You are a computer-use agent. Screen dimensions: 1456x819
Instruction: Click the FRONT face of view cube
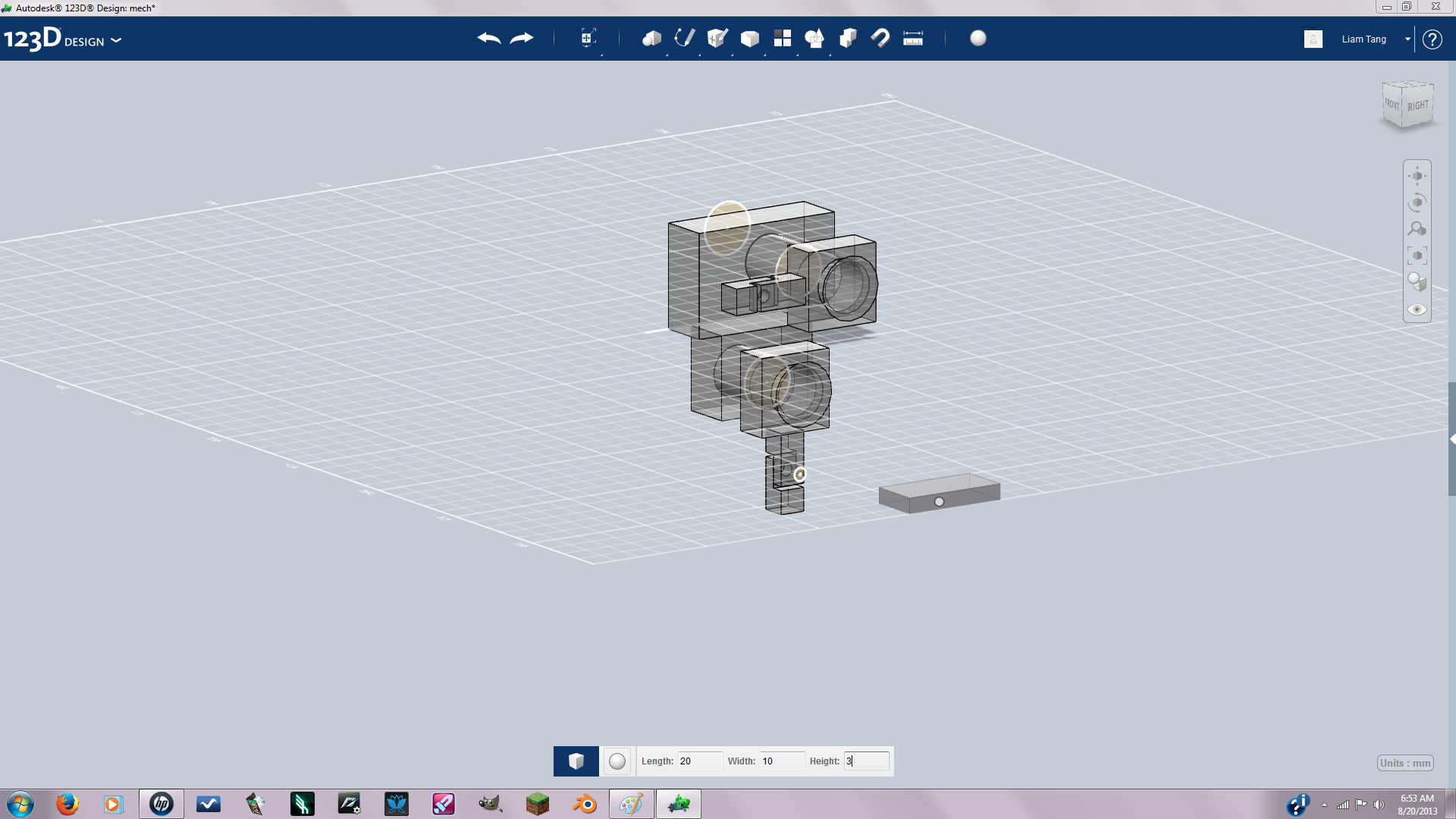[1392, 105]
